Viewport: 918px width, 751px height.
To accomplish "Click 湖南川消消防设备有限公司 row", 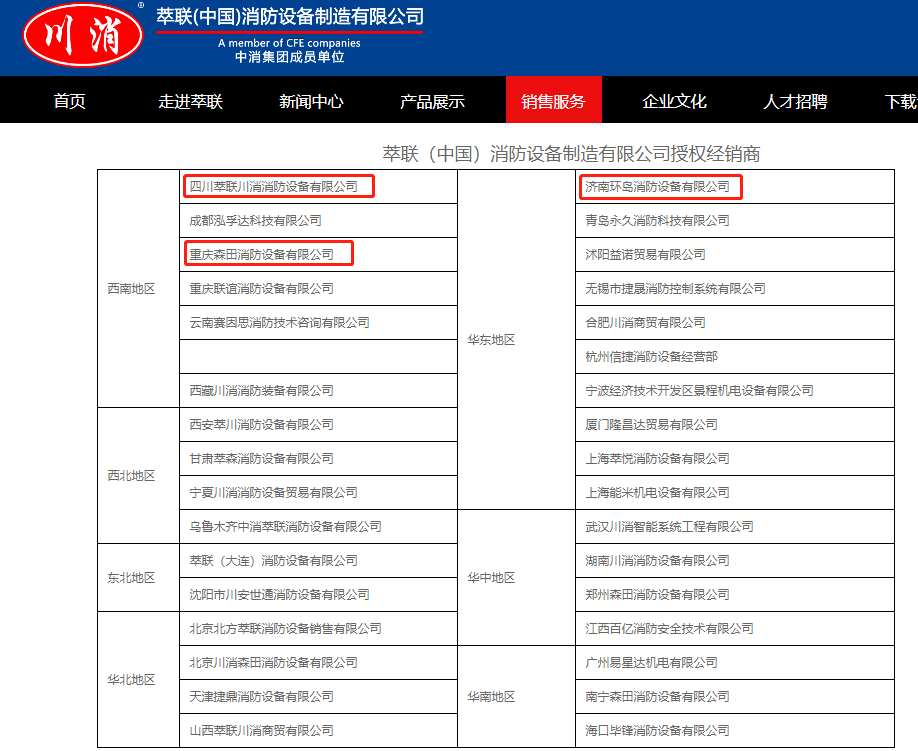I will [657, 560].
